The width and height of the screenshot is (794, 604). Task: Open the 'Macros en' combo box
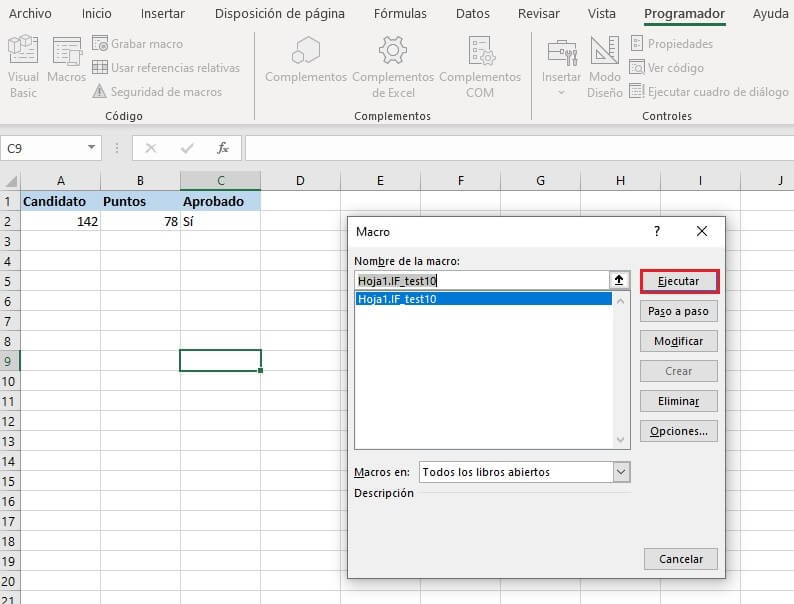[x=621, y=472]
